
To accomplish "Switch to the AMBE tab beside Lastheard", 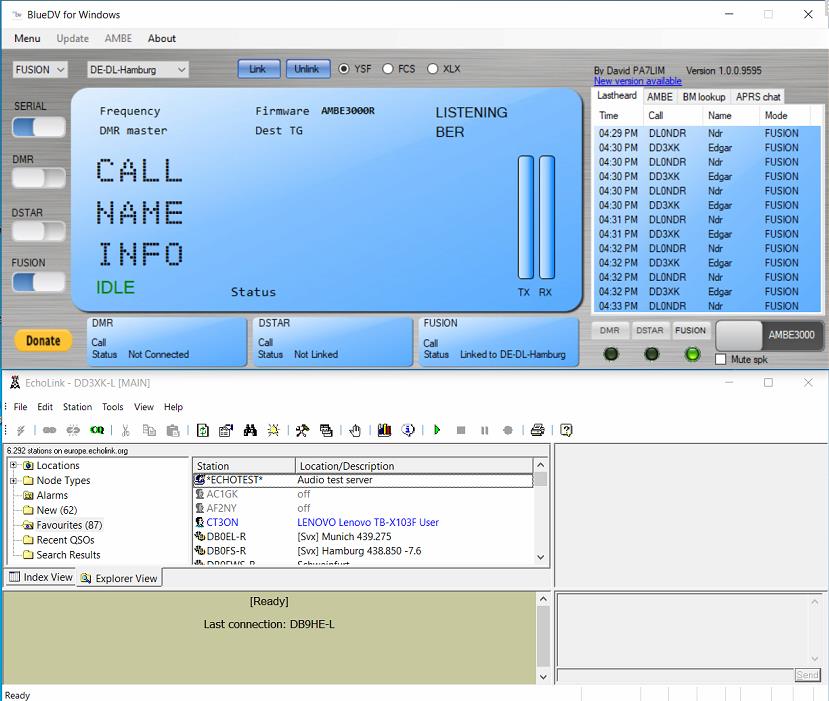I will (660, 97).
